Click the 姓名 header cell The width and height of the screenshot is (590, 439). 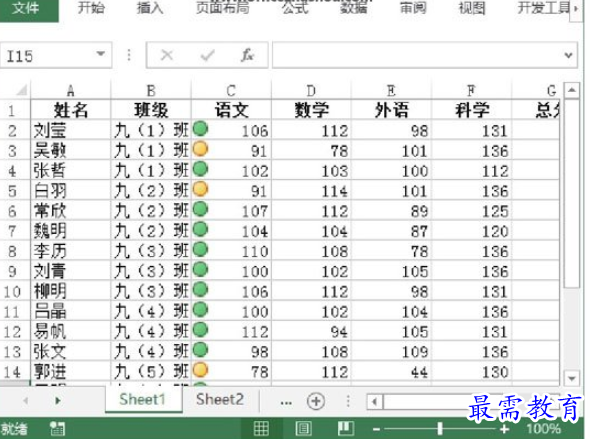coord(70,110)
